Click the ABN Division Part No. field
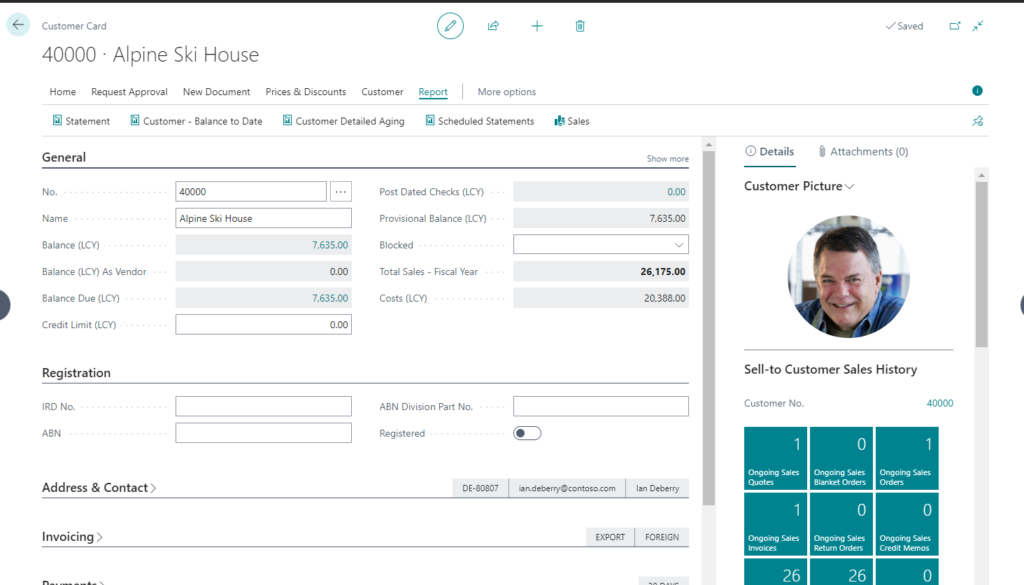1024x585 pixels. pyautogui.click(x=601, y=406)
